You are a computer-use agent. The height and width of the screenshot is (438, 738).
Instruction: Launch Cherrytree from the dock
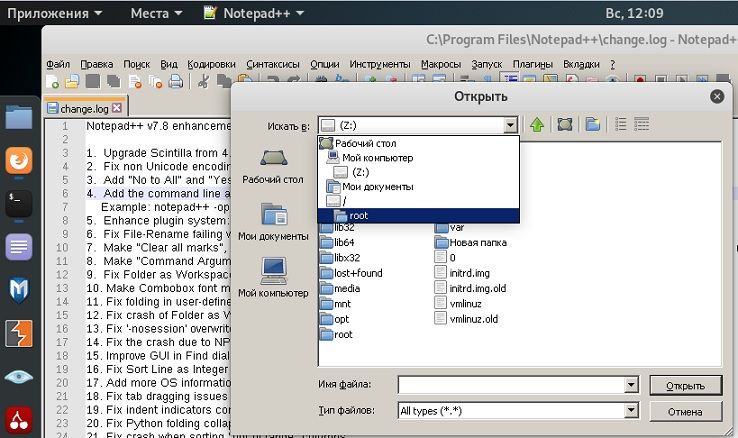coord(19,420)
